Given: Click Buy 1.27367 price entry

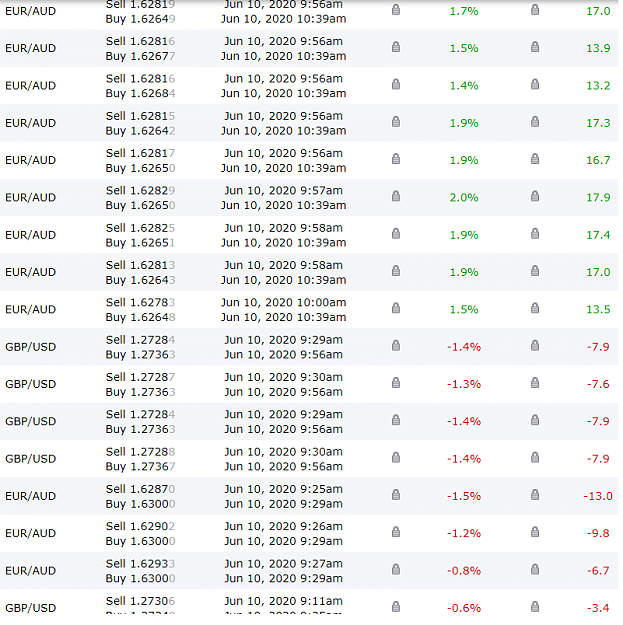Looking at the screenshot, I should click(x=140, y=466).
